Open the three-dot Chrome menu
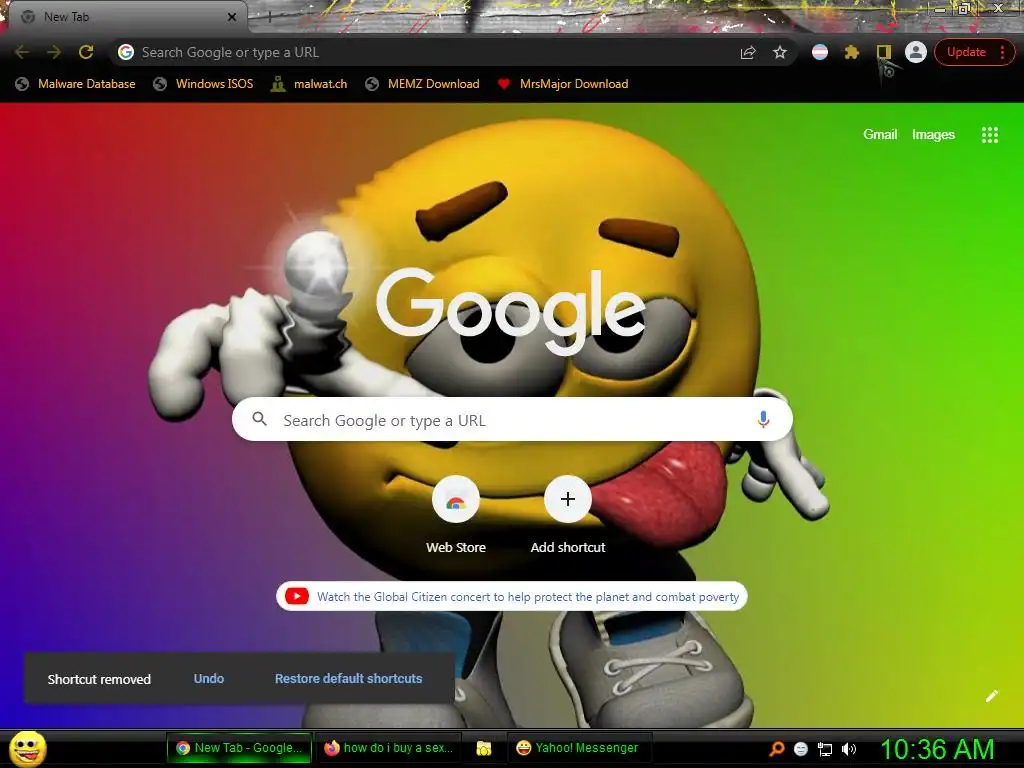Screen dimensions: 1024x768 tap(1002, 52)
